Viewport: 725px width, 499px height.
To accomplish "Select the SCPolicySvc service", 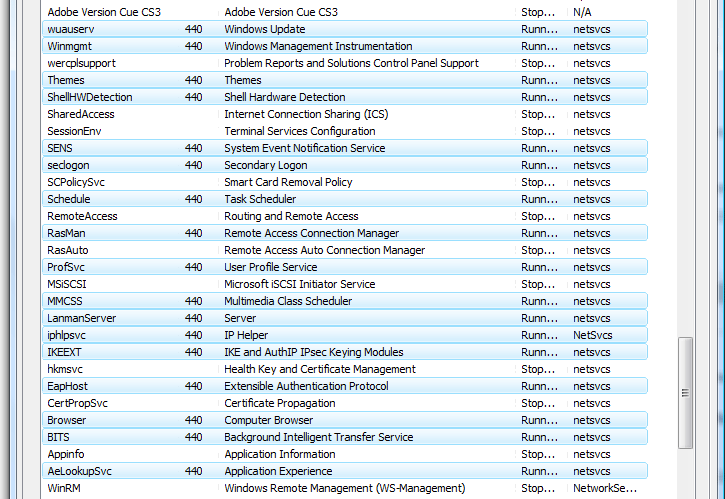I will coord(344,182).
